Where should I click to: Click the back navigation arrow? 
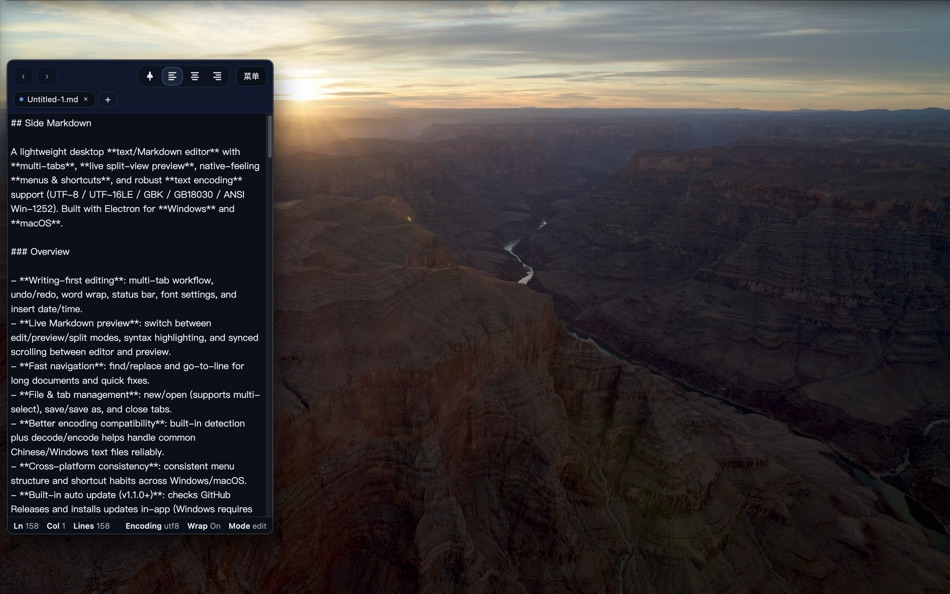[x=25, y=76]
